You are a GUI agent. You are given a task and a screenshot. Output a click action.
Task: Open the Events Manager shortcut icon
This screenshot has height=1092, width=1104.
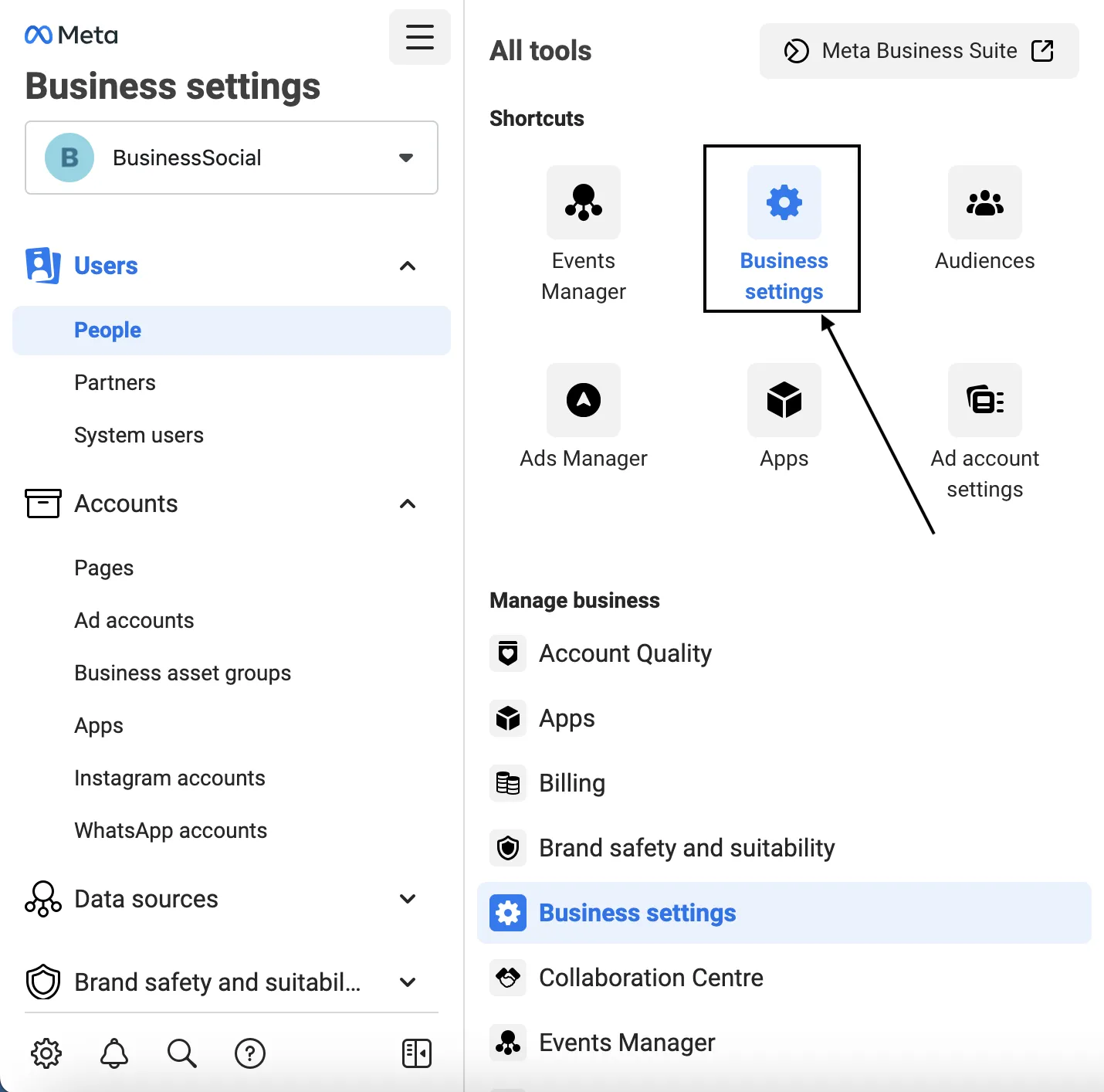click(x=584, y=202)
